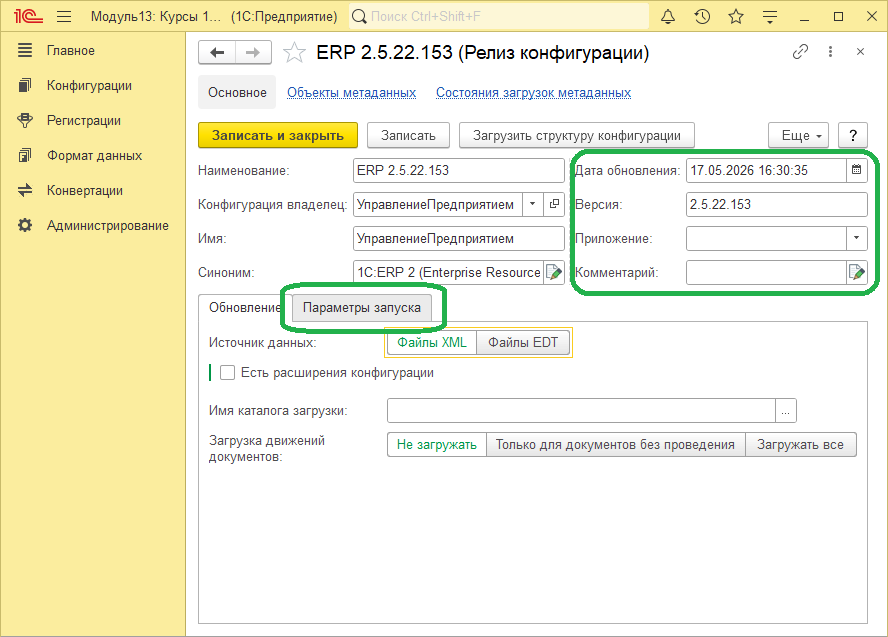This screenshot has height=637, width=888.
Task: Open calendar picker for Дата обновления
Action: [856, 170]
